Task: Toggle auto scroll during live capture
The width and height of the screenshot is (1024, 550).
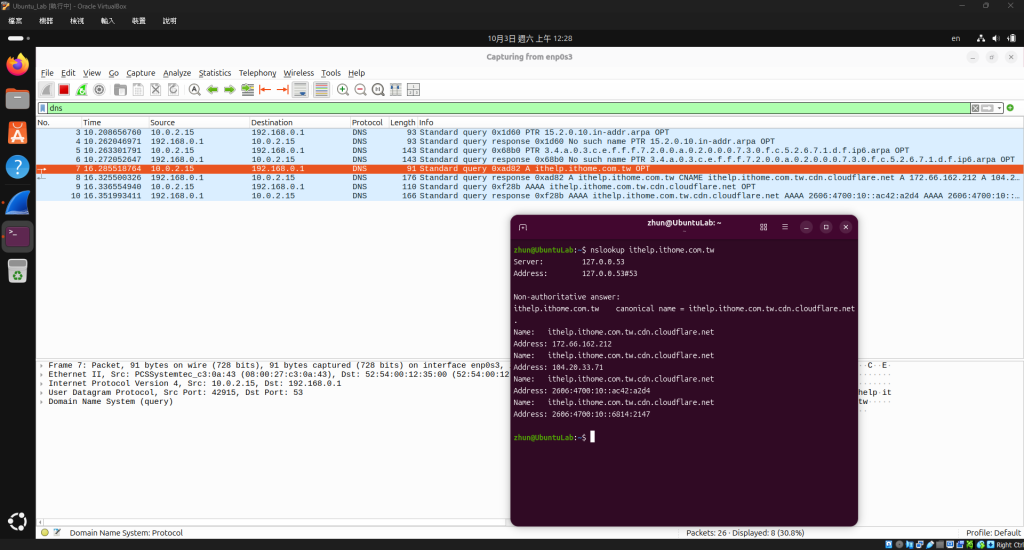Action: pos(300,90)
